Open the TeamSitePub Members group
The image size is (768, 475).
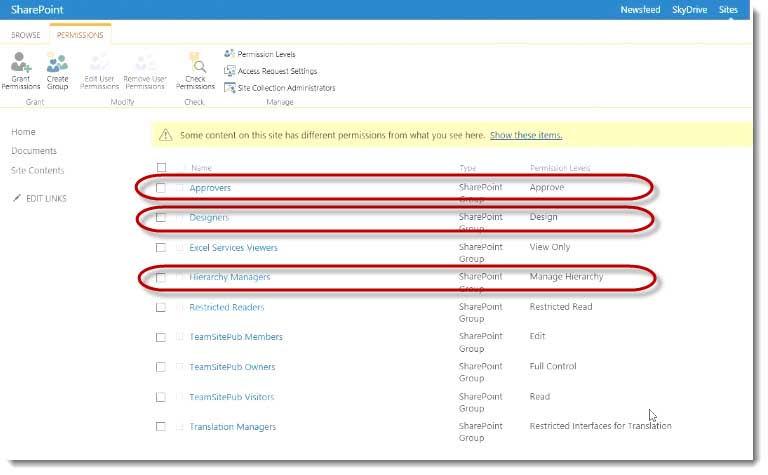(236, 337)
